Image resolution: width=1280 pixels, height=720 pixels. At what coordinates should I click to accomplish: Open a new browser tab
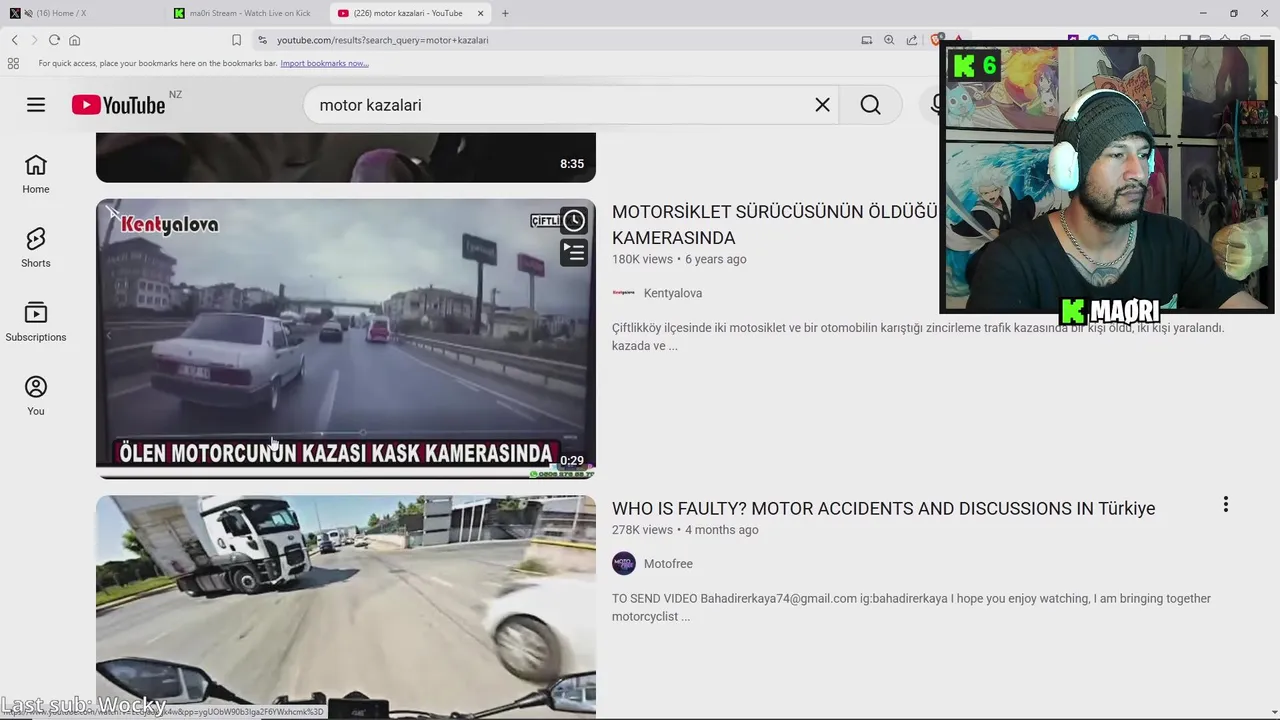505,13
